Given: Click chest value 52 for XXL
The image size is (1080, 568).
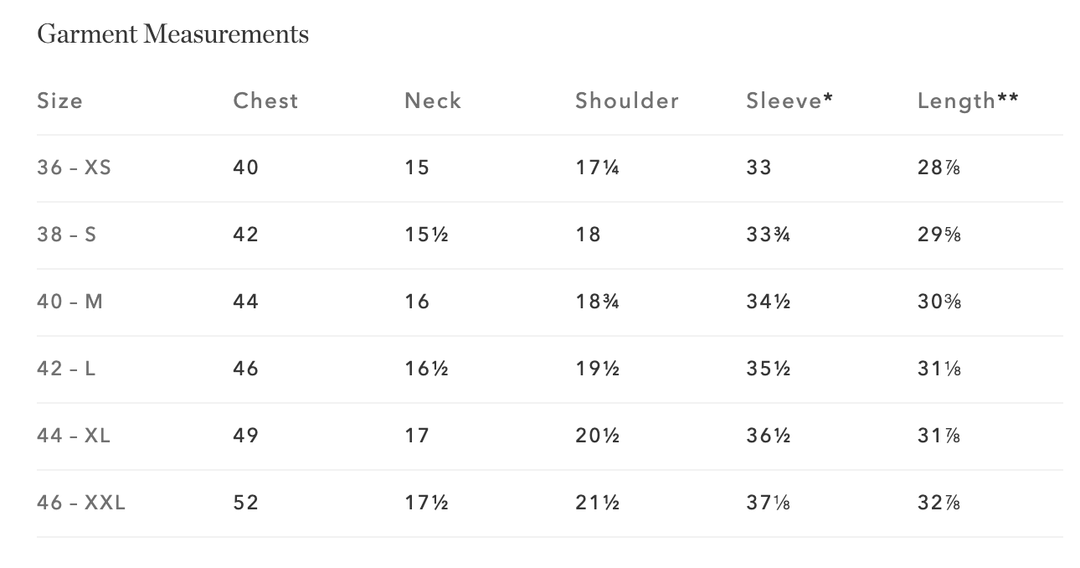Looking at the screenshot, I should [246, 503].
